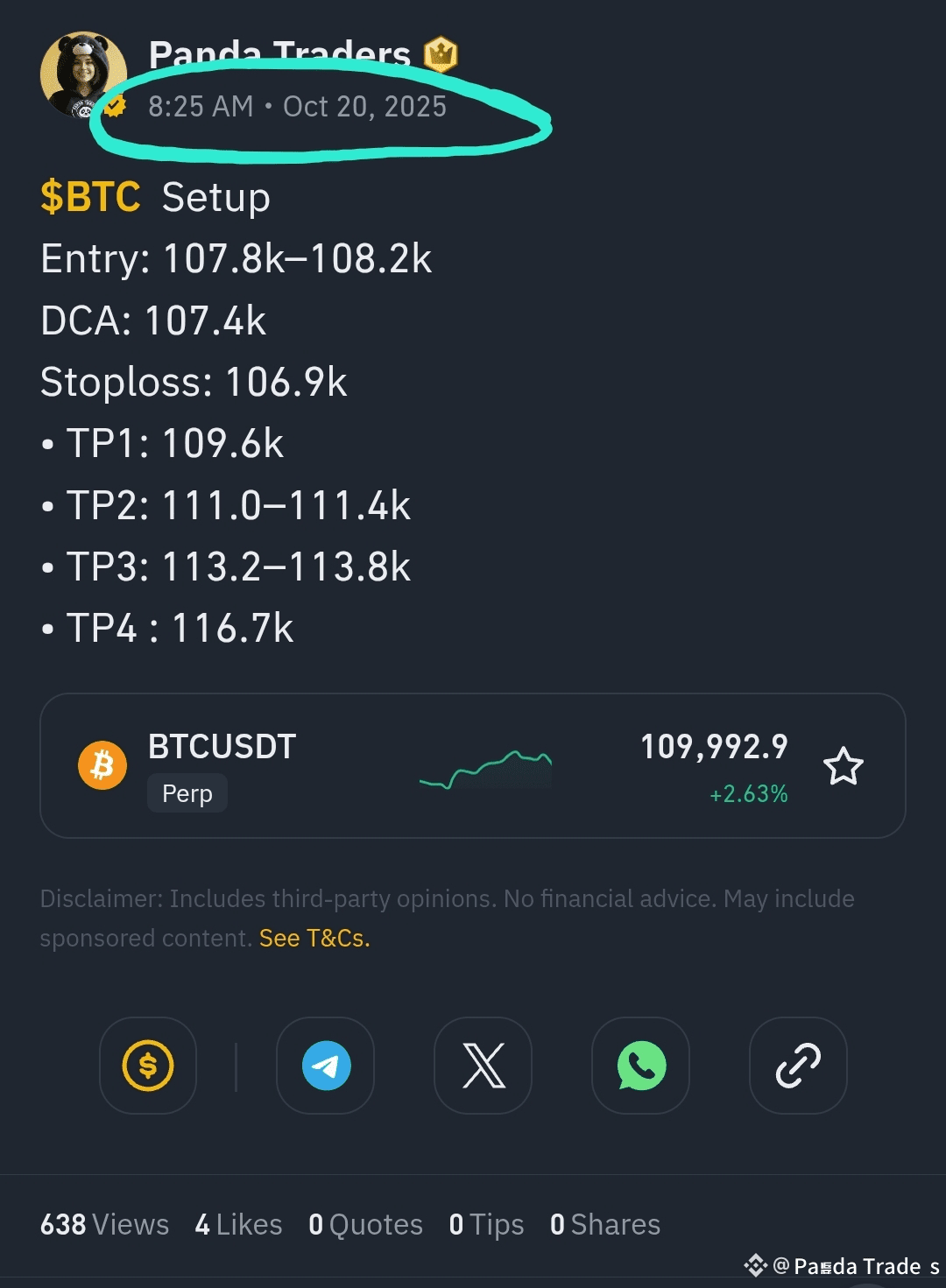Favorite BTCUSDT with the star icon

click(844, 766)
